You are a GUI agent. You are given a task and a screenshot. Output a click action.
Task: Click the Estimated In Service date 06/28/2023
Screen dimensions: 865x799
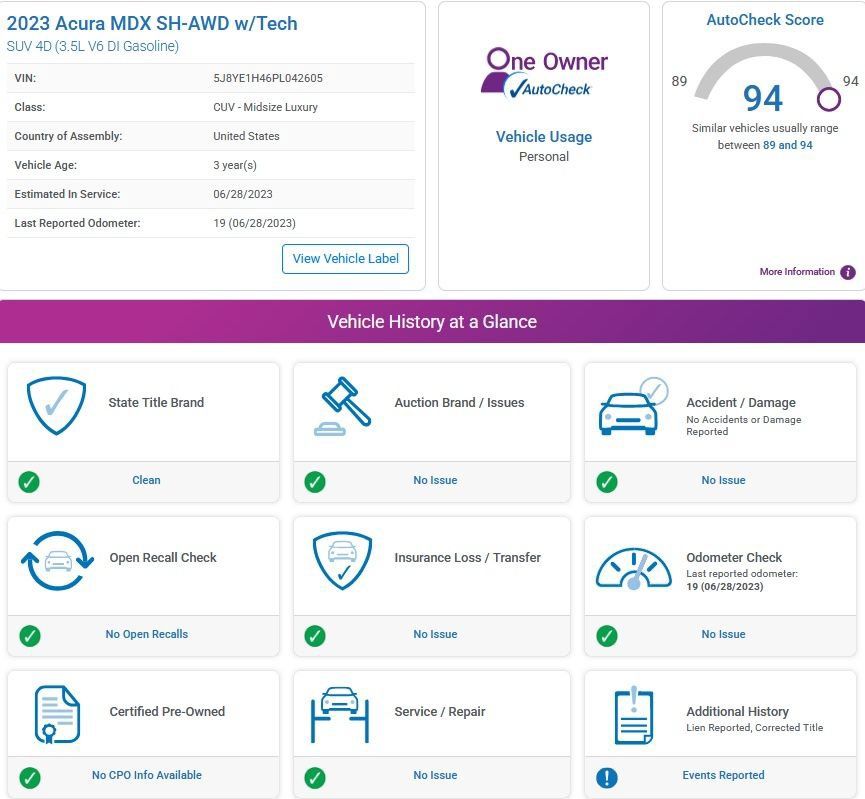pyautogui.click(x=243, y=194)
